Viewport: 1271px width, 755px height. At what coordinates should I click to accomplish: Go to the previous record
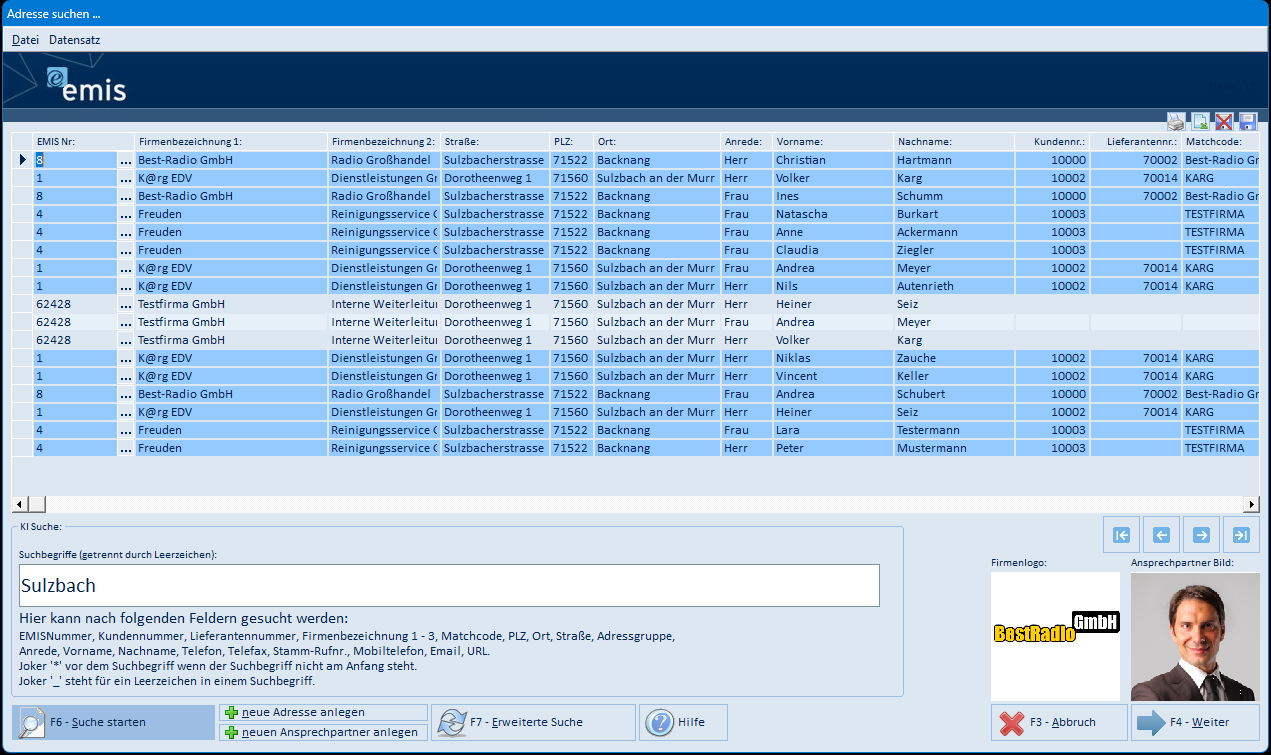pyautogui.click(x=1162, y=535)
